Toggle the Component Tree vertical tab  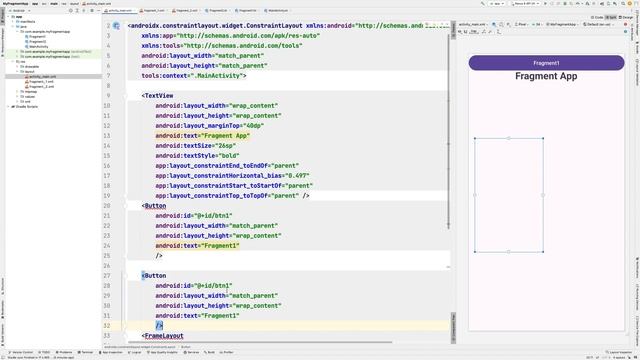point(453,329)
